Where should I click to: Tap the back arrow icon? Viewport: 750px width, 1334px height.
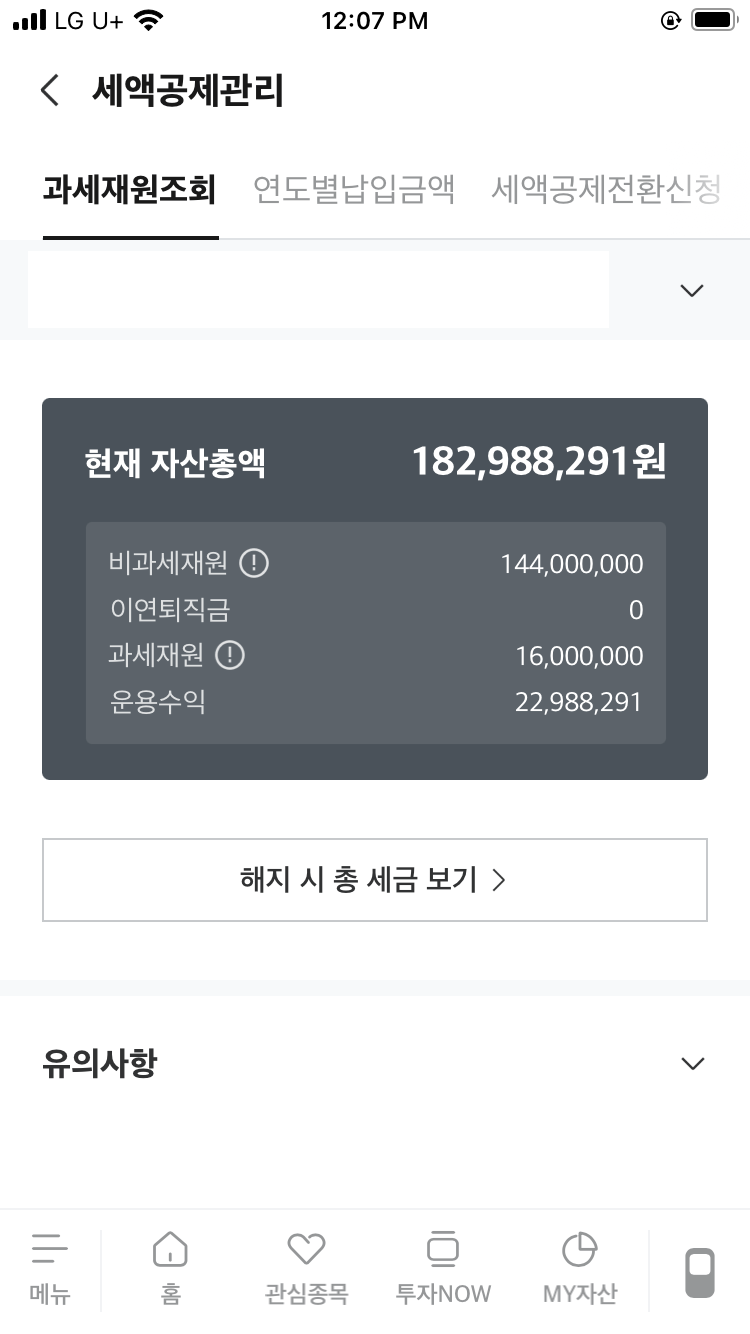(x=50, y=90)
